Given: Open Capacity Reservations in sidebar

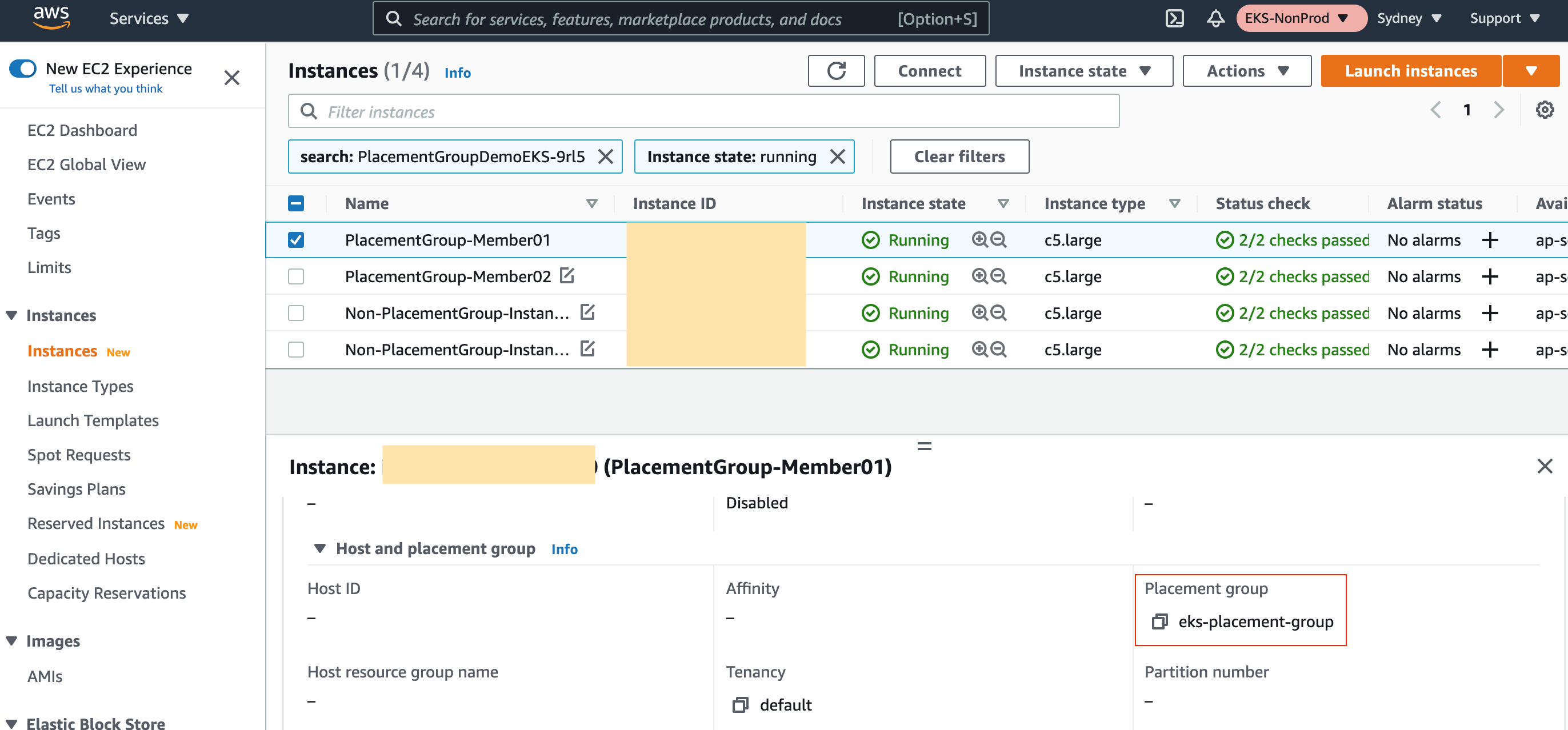Looking at the screenshot, I should pos(106,593).
